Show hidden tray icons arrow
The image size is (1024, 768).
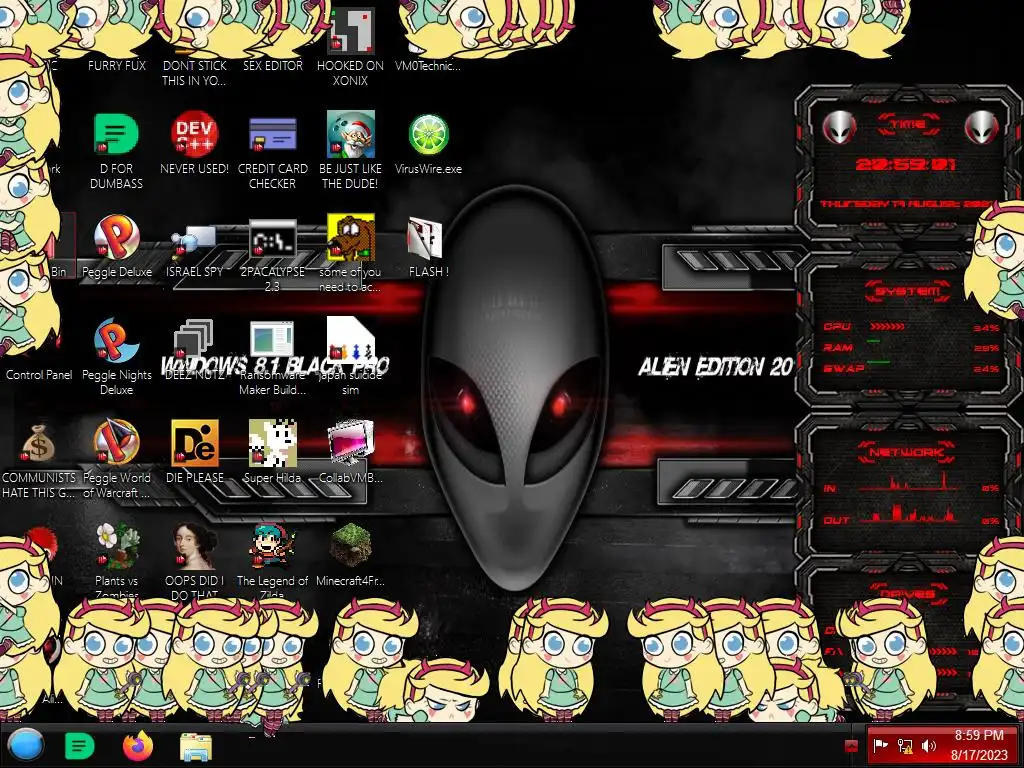(x=852, y=746)
